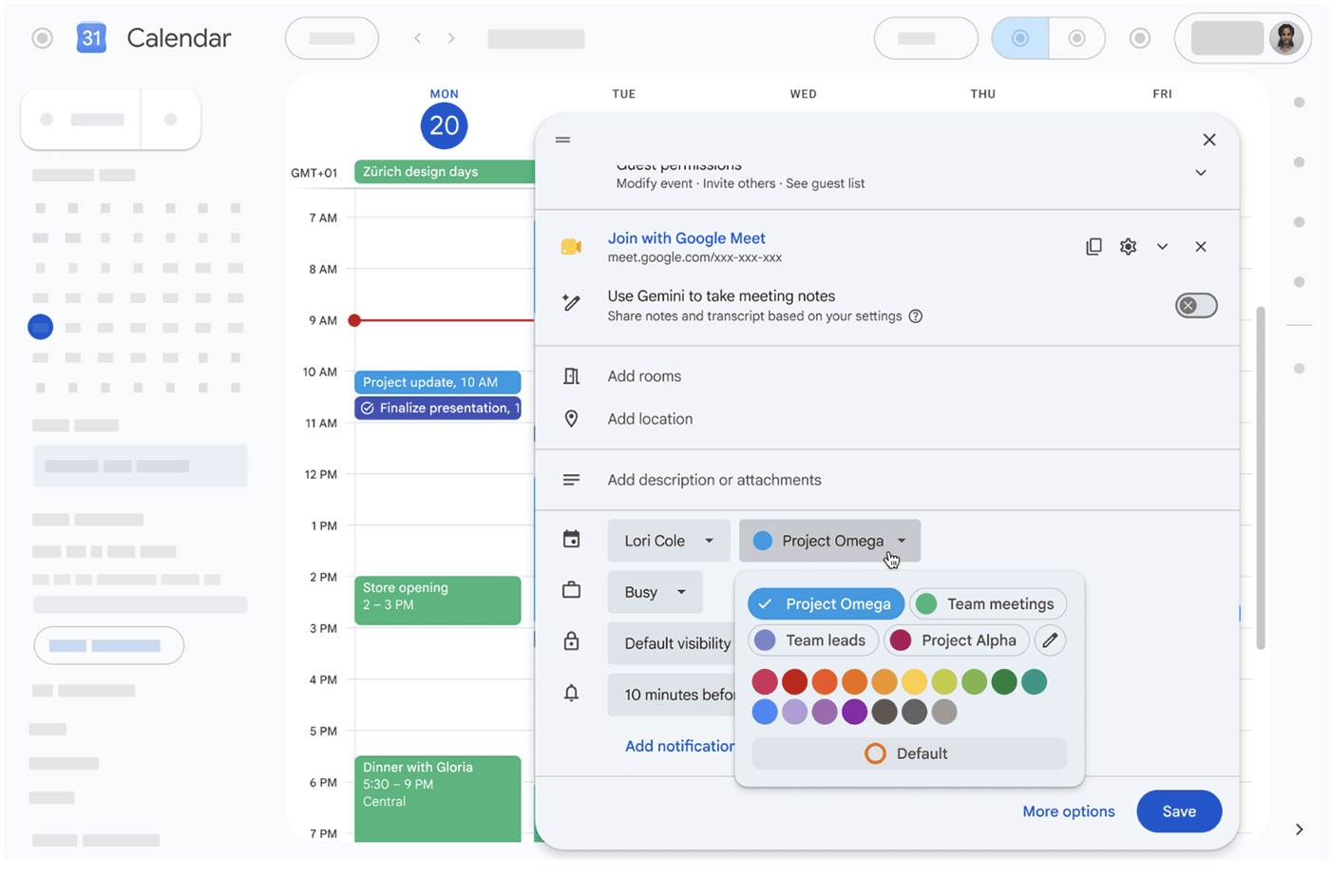The height and width of the screenshot is (896, 1330).
Task: Click the notification bell icon
Action: pyautogui.click(x=571, y=694)
